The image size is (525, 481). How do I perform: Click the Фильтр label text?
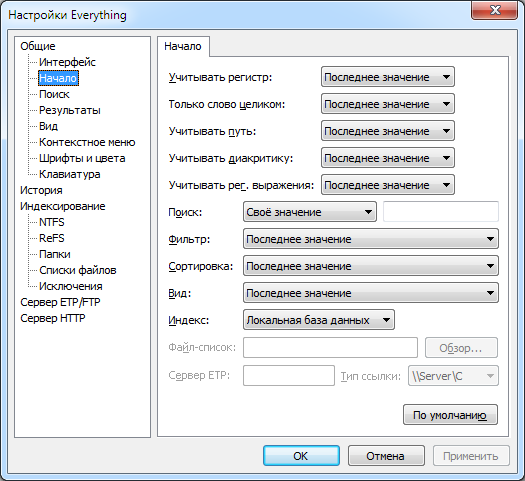189,239
